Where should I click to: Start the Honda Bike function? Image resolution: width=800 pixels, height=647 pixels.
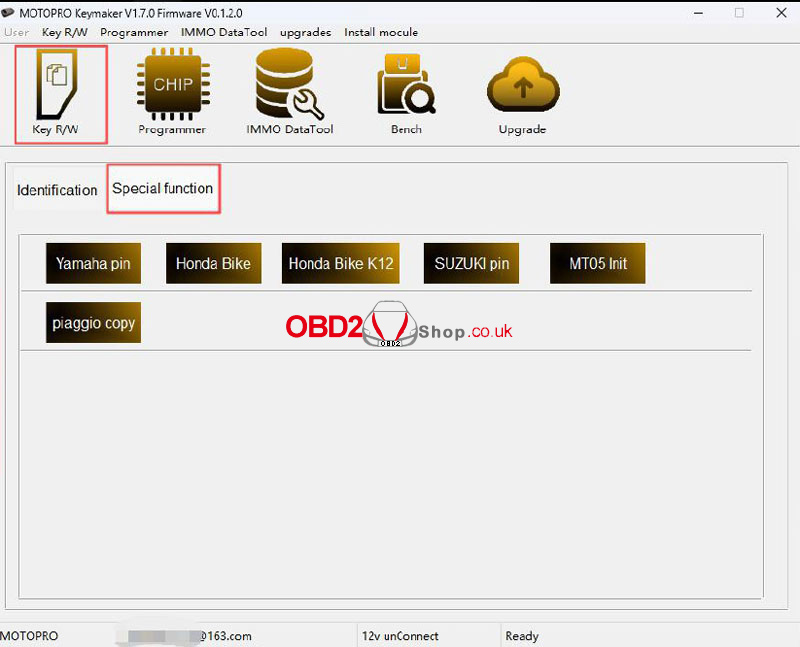click(213, 263)
